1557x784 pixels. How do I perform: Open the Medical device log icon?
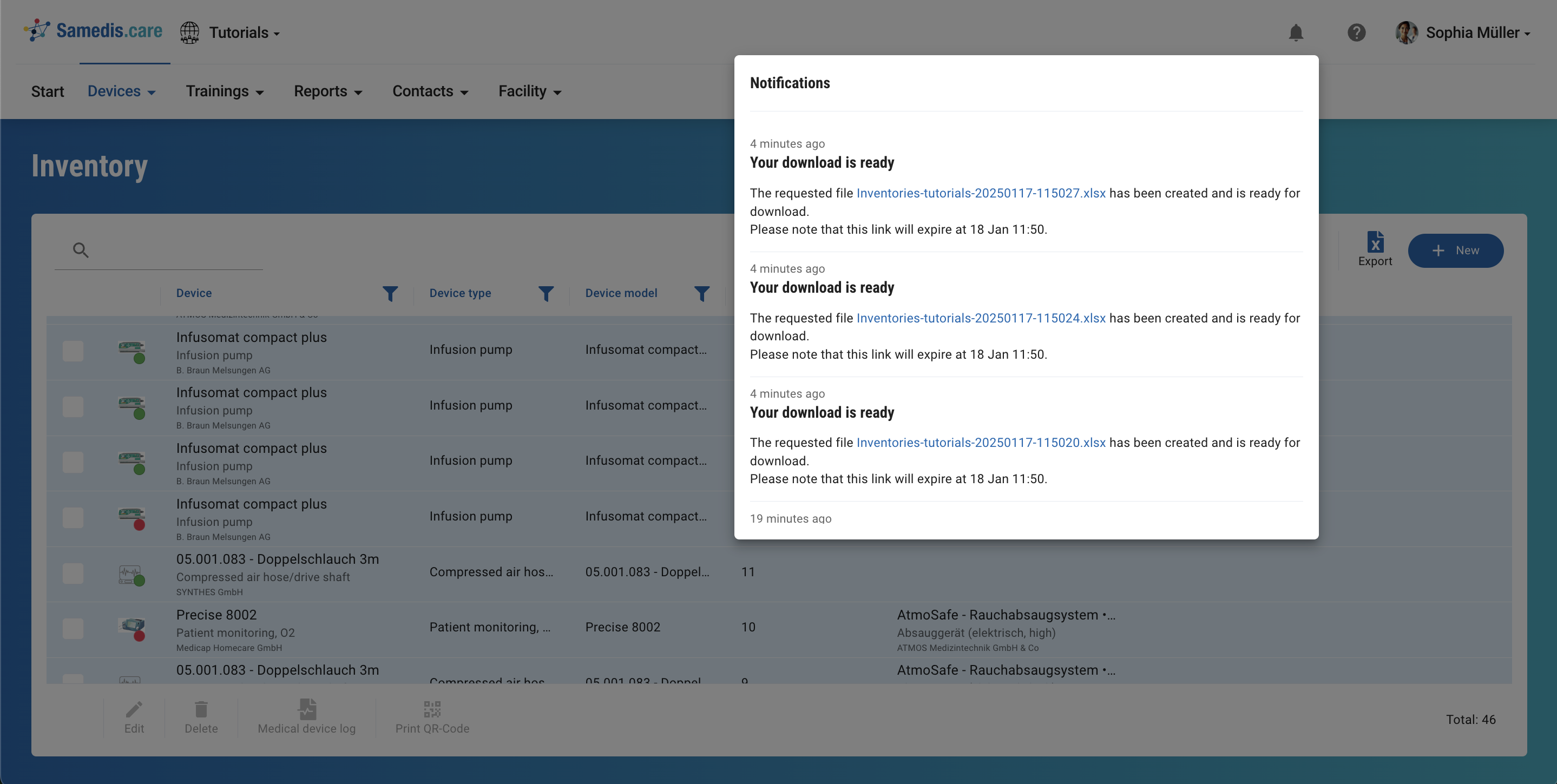tap(307, 709)
